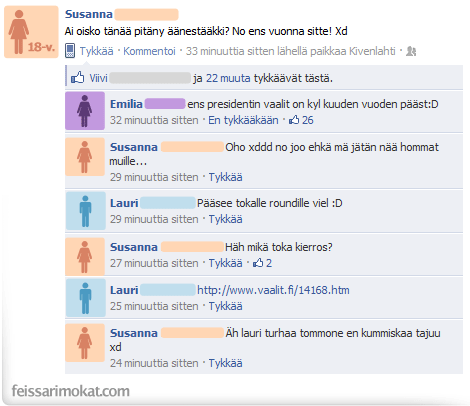
Task: Click Kommentoi under the post
Action: (149, 51)
